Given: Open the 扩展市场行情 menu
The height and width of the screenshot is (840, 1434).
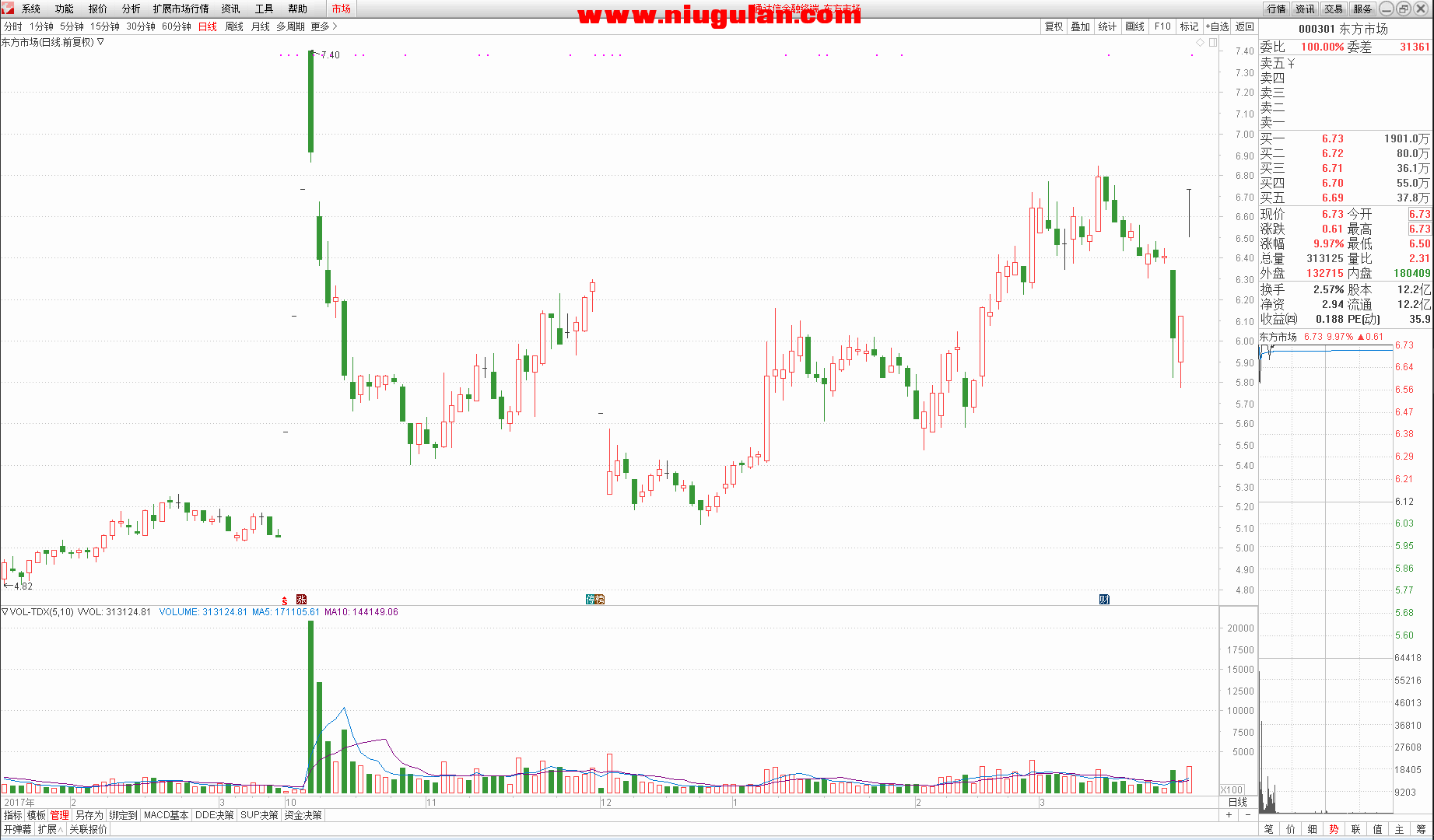Looking at the screenshot, I should coord(181,9).
